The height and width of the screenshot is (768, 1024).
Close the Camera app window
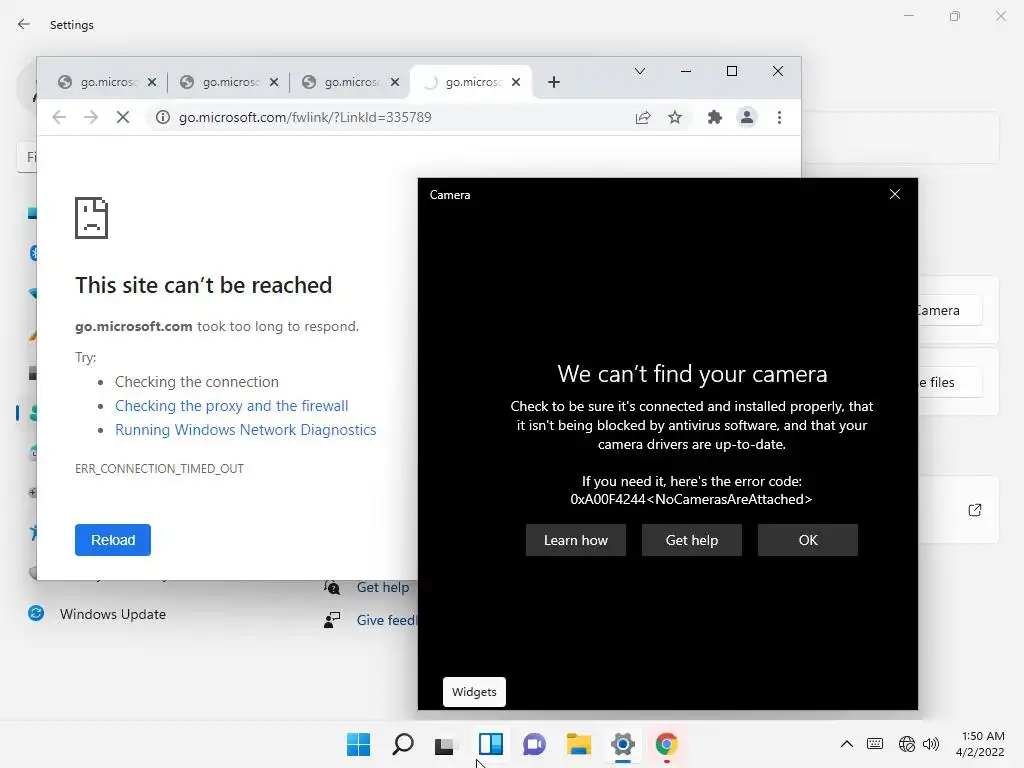895,195
